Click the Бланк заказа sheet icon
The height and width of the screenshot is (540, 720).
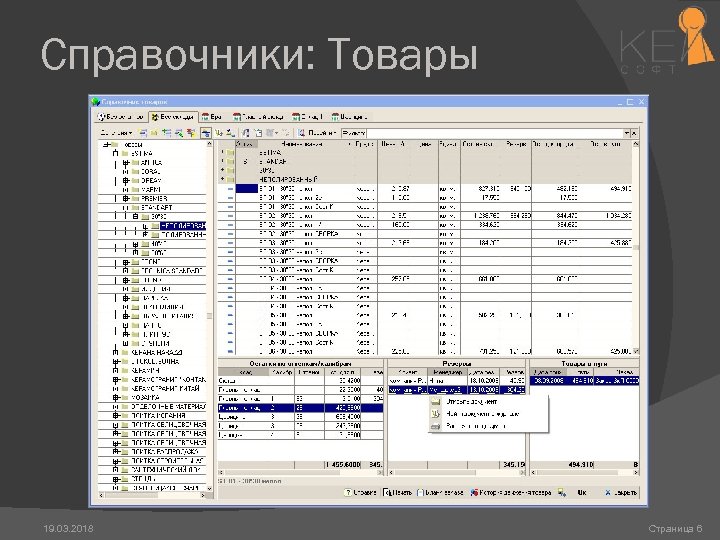pos(420,492)
